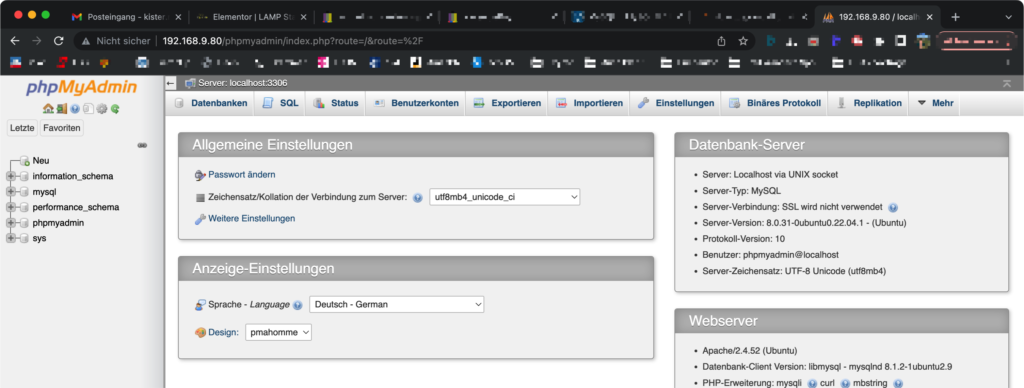
Task: Go to the Benutzerkonten tab
Action: click(416, 103)
